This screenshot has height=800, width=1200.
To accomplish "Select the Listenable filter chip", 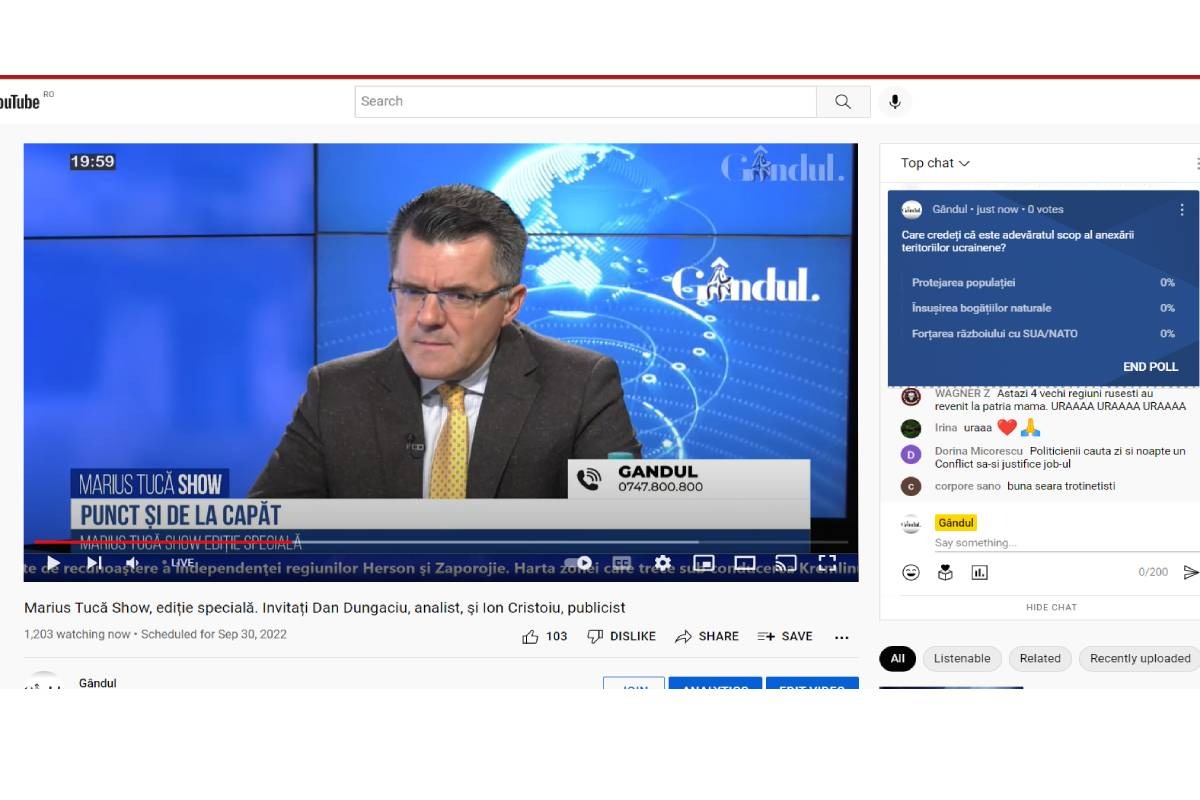I will (962, 659).
